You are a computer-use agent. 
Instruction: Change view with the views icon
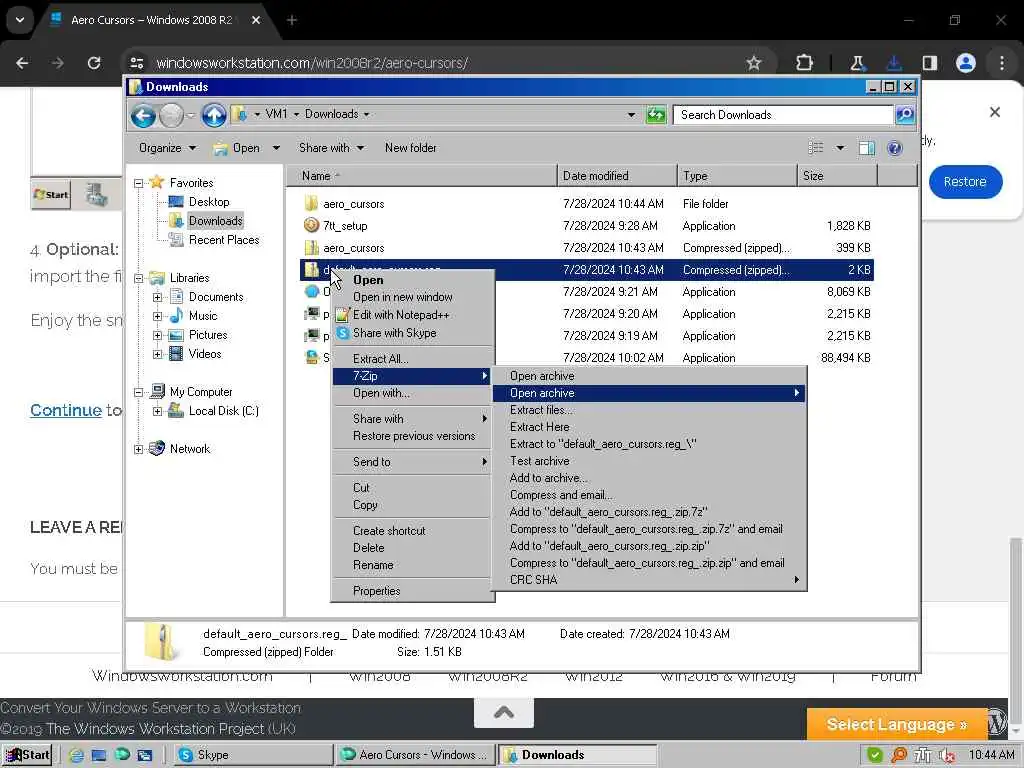pyautogui.click(x=816, y=148)
